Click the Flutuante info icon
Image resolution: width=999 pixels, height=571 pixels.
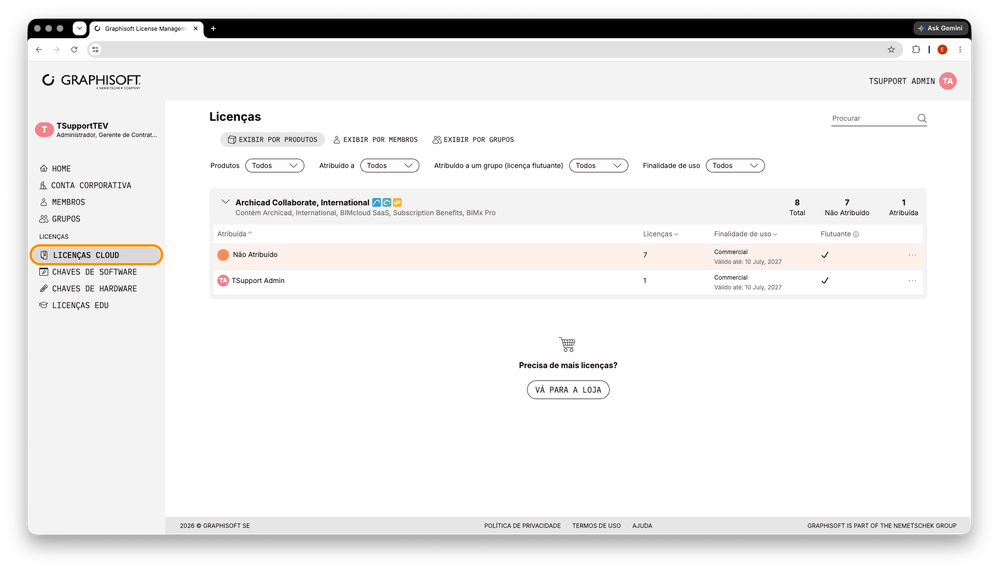click(856, 235)
